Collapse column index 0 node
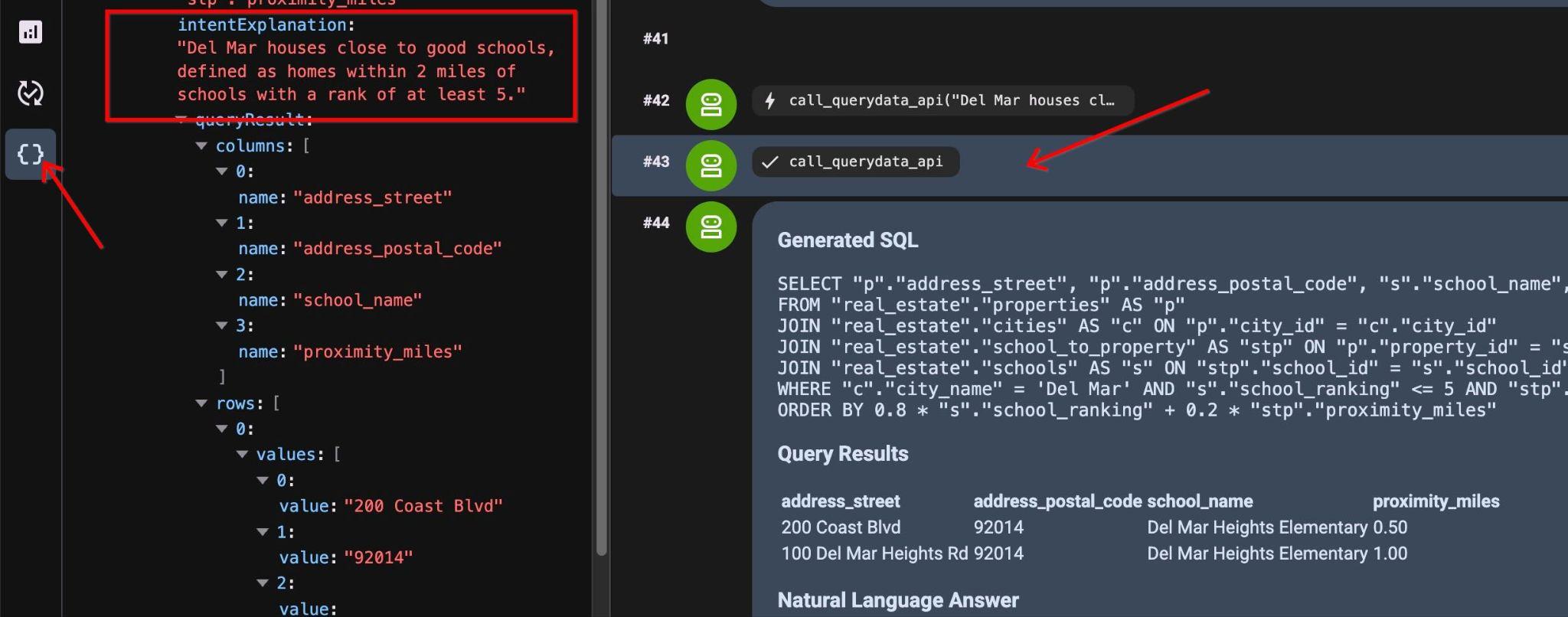The height and width of the screenshot is (617, 1568). (222, 171)
